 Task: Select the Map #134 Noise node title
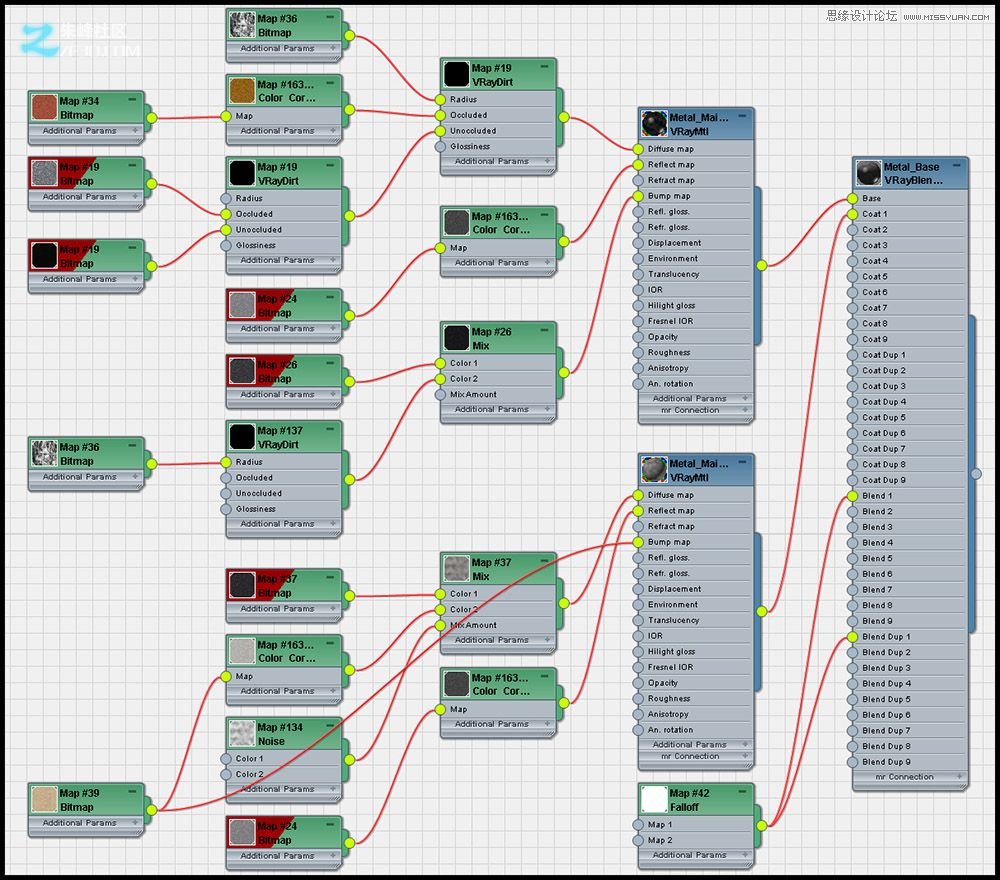pyautogui.click(x=280, y=734)
